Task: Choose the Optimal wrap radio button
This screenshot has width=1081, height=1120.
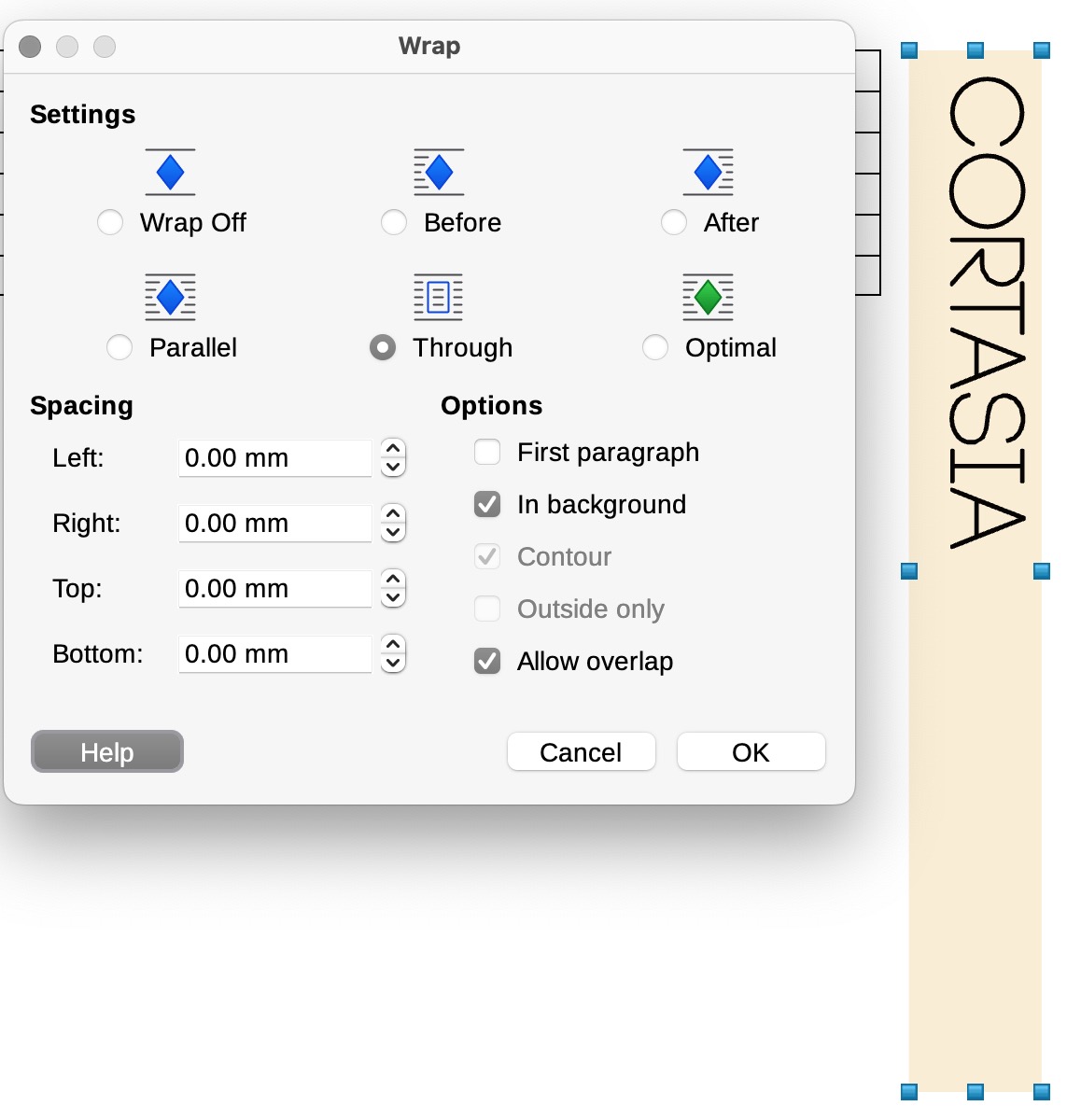Action: (x=655, y=347)
